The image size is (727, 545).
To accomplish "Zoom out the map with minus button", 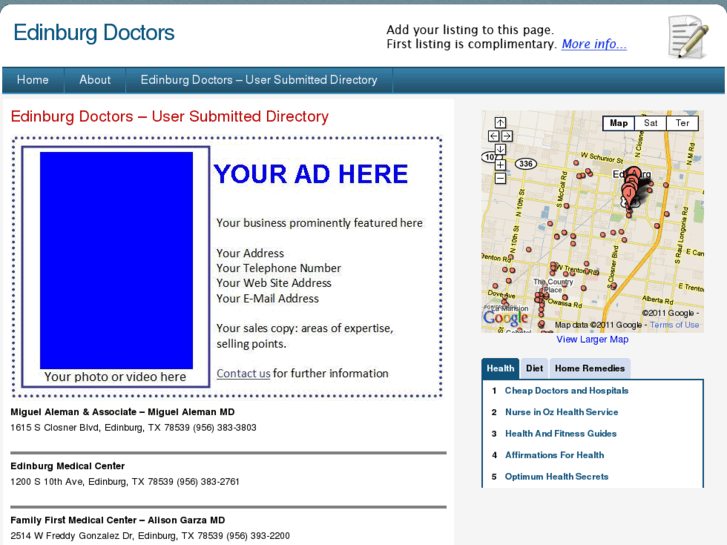I will pos(500,178).
